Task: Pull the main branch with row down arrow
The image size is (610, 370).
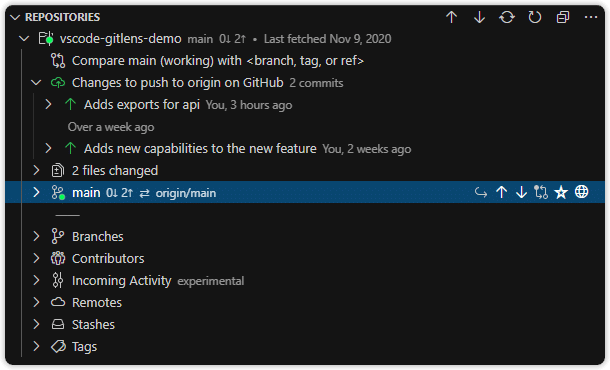Action: coord(521,192)
